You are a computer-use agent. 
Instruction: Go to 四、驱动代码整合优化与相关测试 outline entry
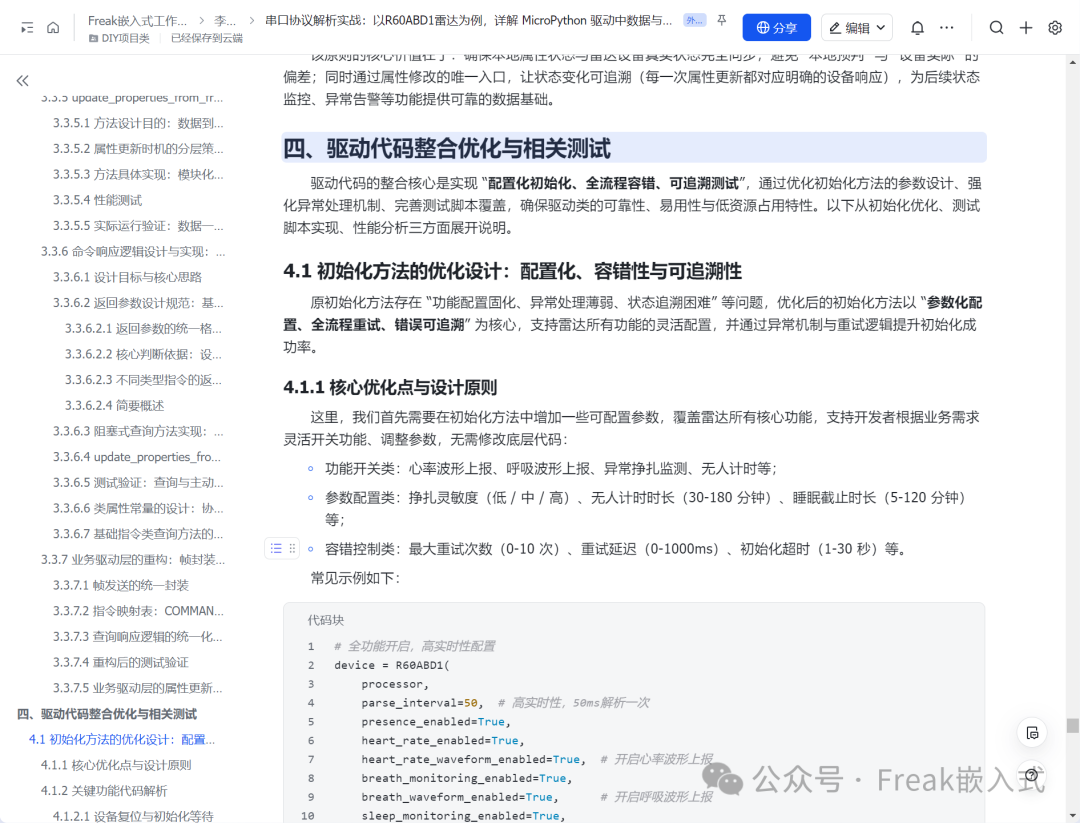point(107,713)
